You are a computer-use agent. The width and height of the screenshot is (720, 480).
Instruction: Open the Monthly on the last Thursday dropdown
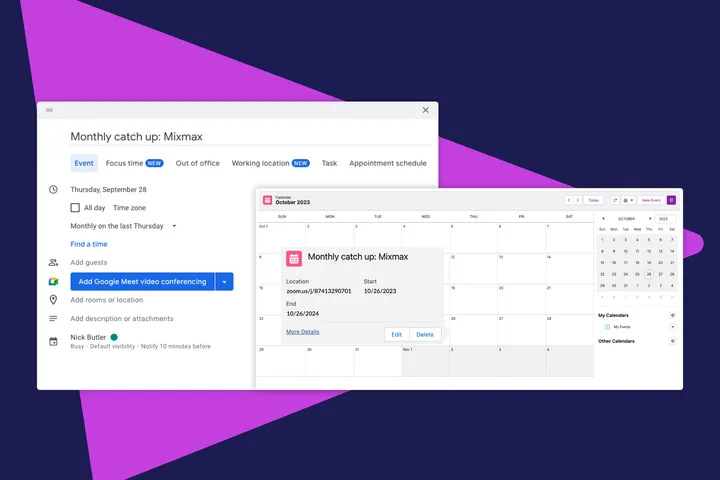pos(124,226)
